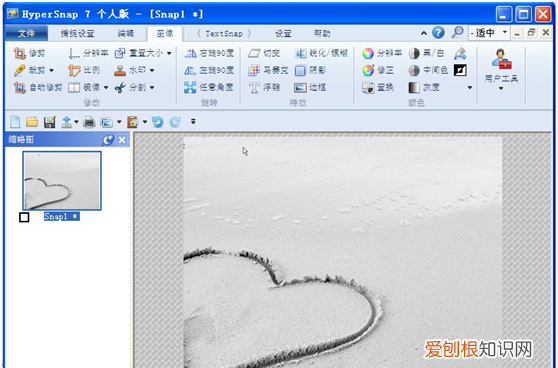Click the 分割 scissors icon
Viewport: 558px width, 368px height.
pos(120,87)
